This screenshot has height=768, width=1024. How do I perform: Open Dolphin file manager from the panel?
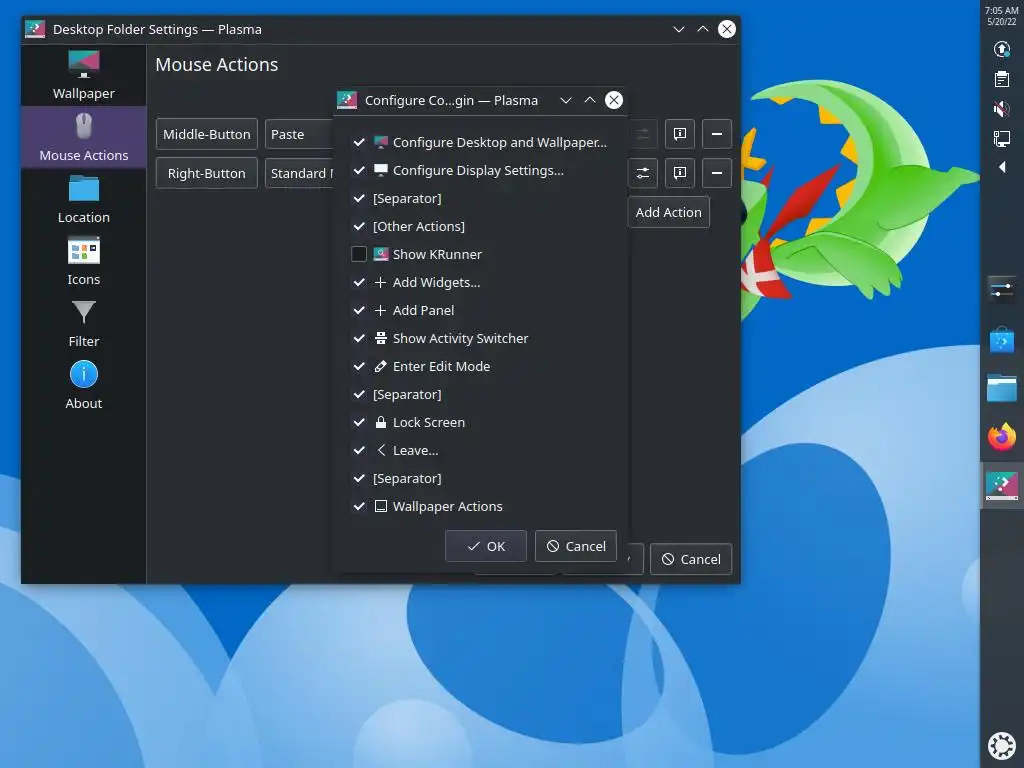[1002, 388]
